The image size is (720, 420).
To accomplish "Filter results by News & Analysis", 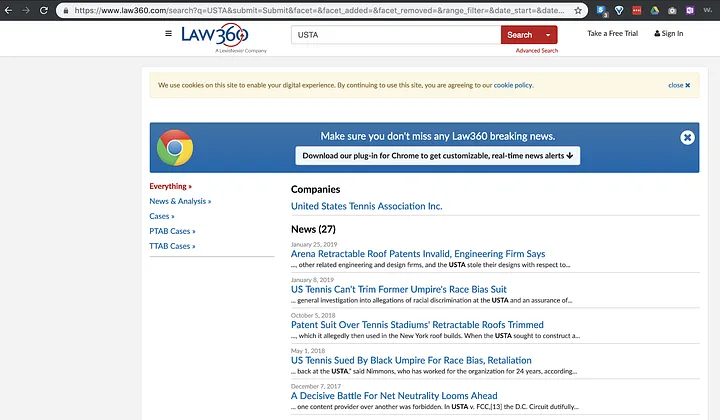I will click(x=180, y=201).
